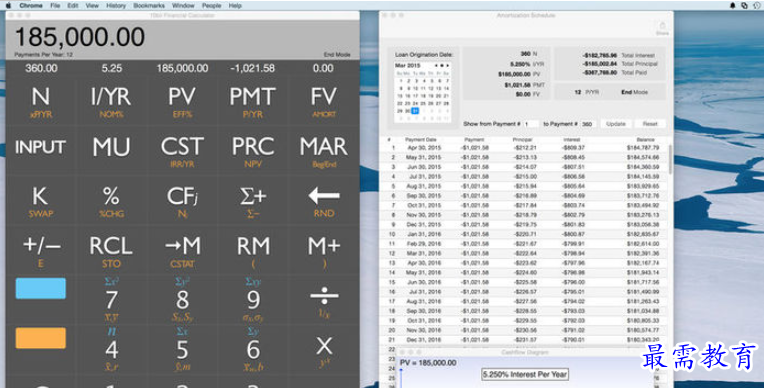Screen dimensions: 764x388
Task: Toggle sign with the +/- key
Action: (41, 250)
